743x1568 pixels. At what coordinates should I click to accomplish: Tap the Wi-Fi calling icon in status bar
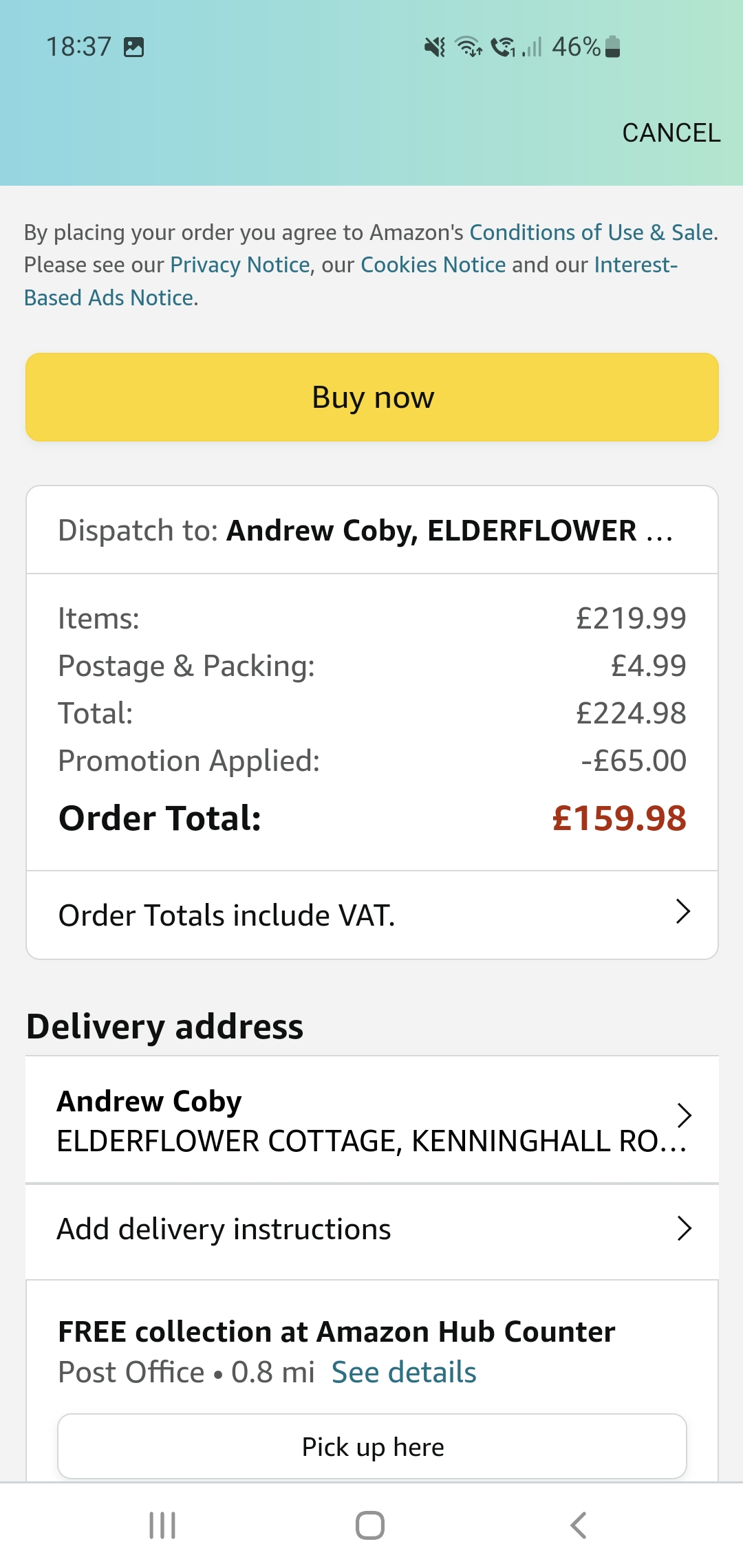click(503, 47)
